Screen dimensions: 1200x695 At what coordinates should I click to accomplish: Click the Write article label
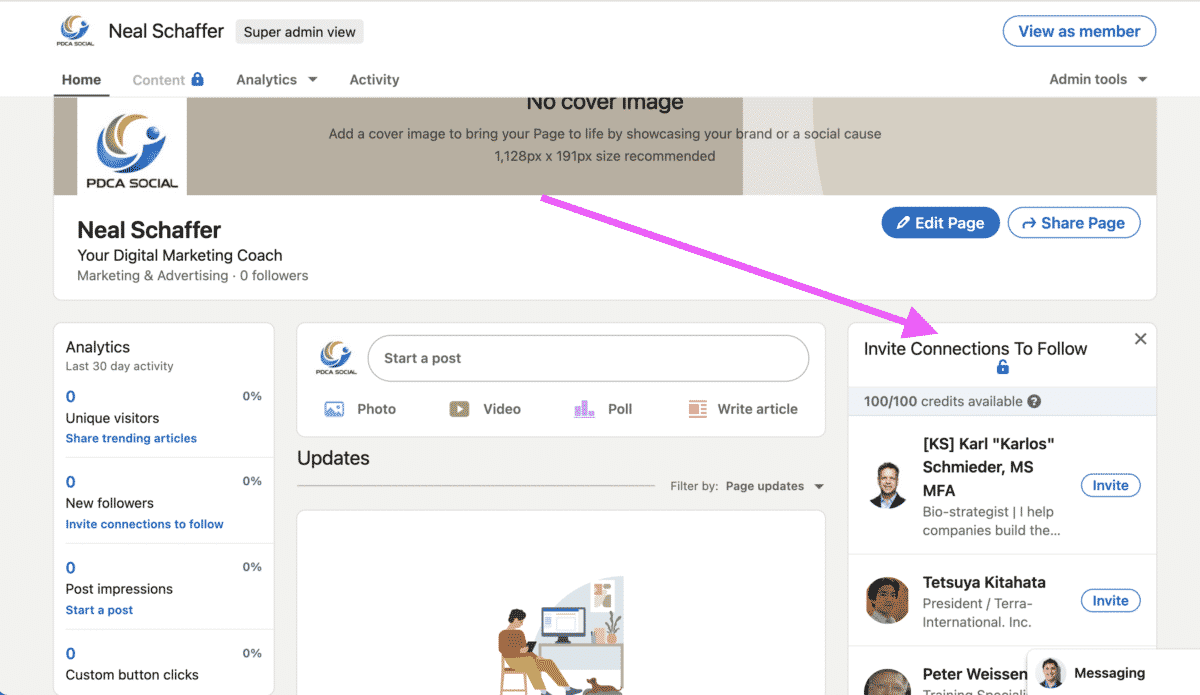(758, 409)
